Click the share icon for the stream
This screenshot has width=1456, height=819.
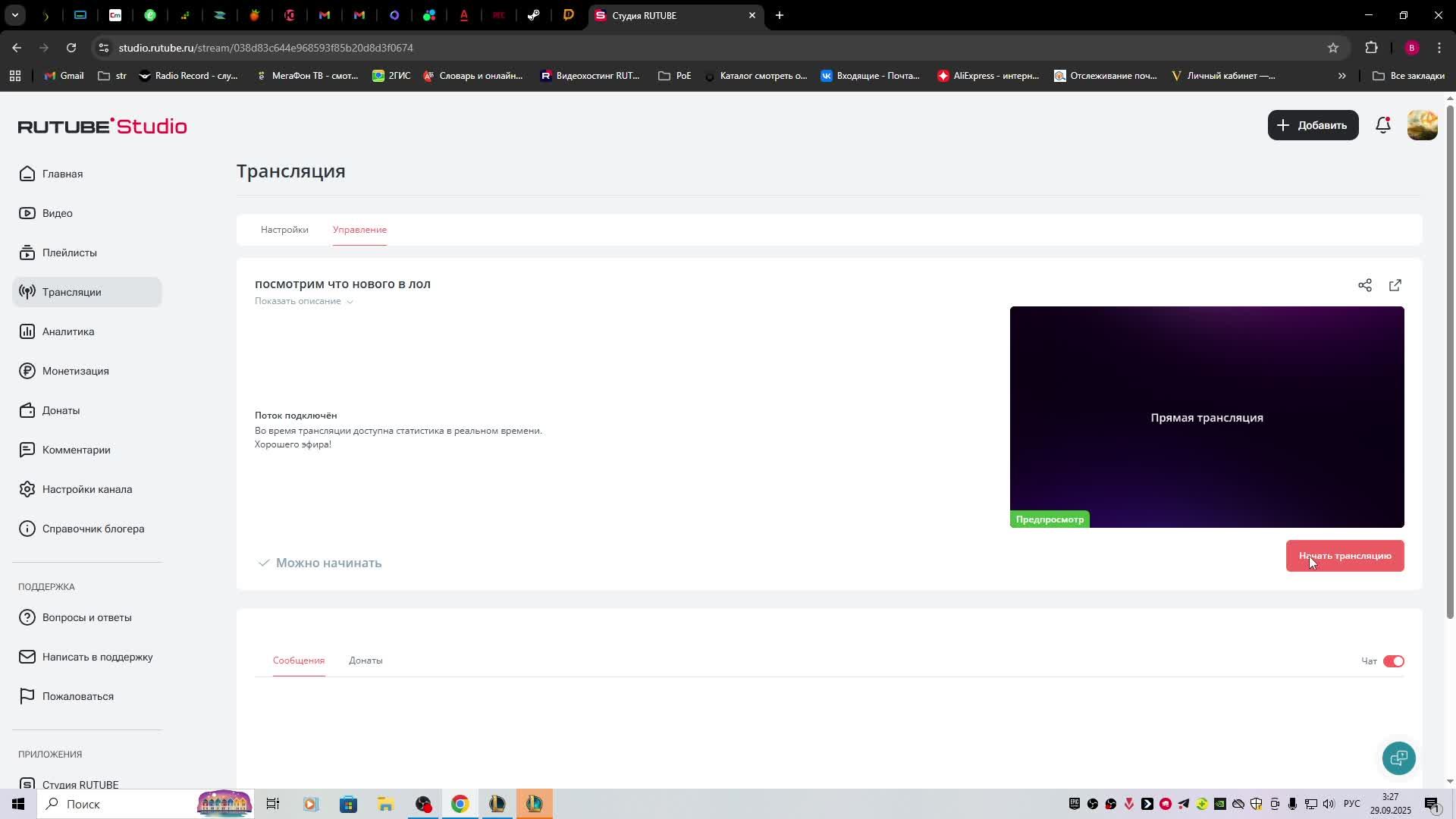pos(1364,285)
